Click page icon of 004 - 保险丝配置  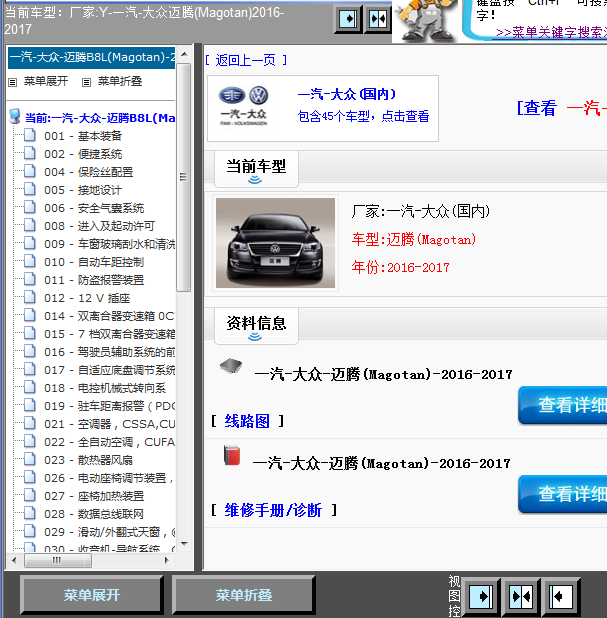[30, 171]
